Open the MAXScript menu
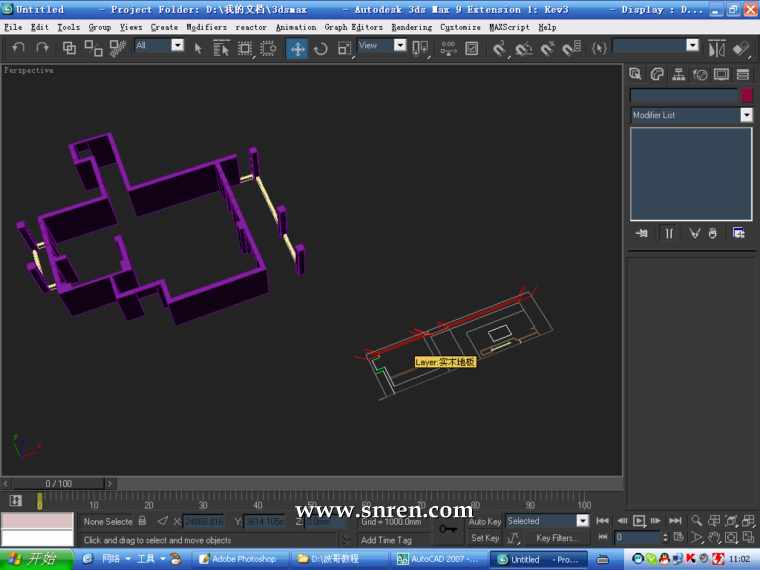Image resolution: width=760 pixels, height=570 pixels. pos(509,27)
